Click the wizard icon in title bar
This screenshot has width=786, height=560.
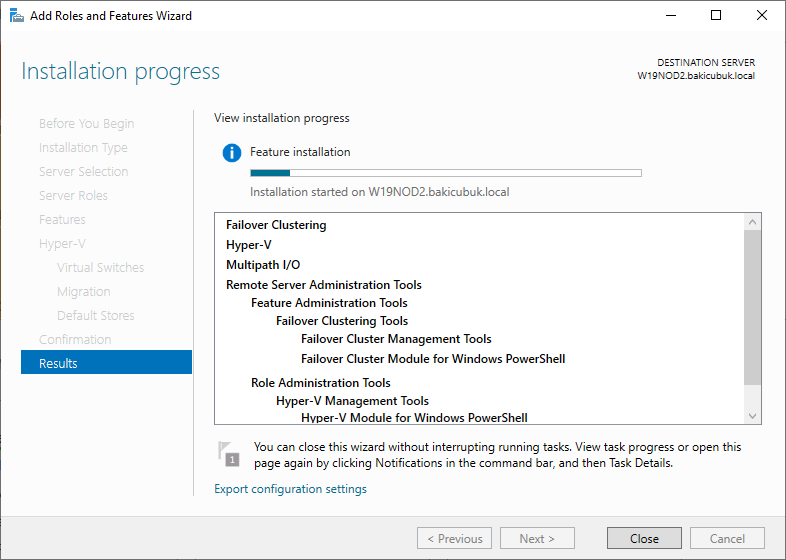pyautogui.click(x=16, y=16)
